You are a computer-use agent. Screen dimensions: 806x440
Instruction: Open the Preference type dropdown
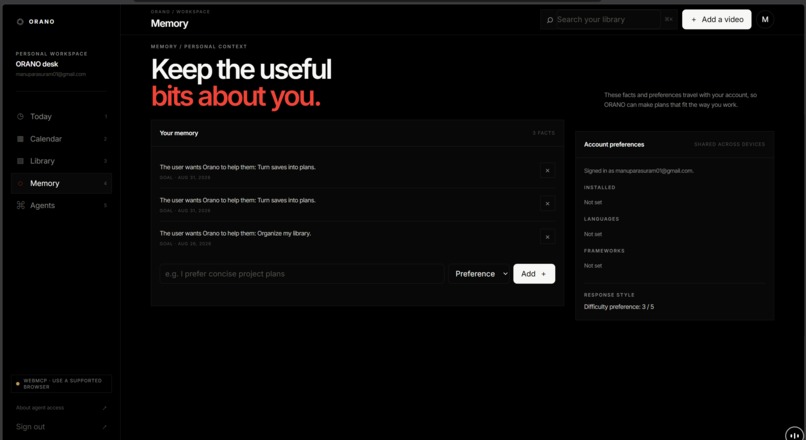point(479,274)
